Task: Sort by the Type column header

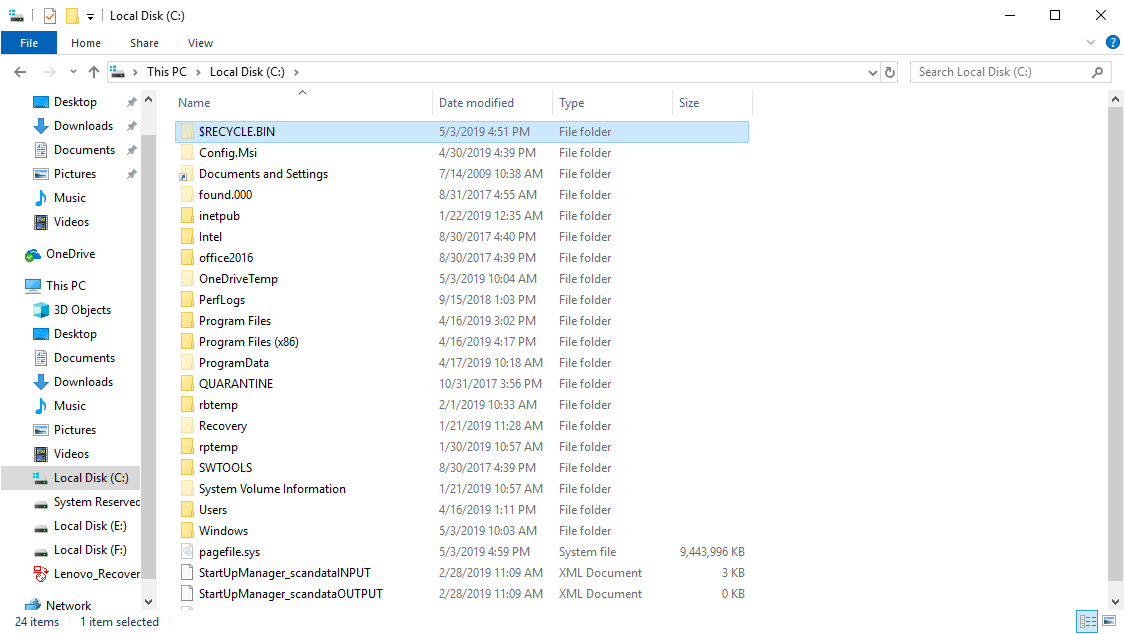Action: 572,103
